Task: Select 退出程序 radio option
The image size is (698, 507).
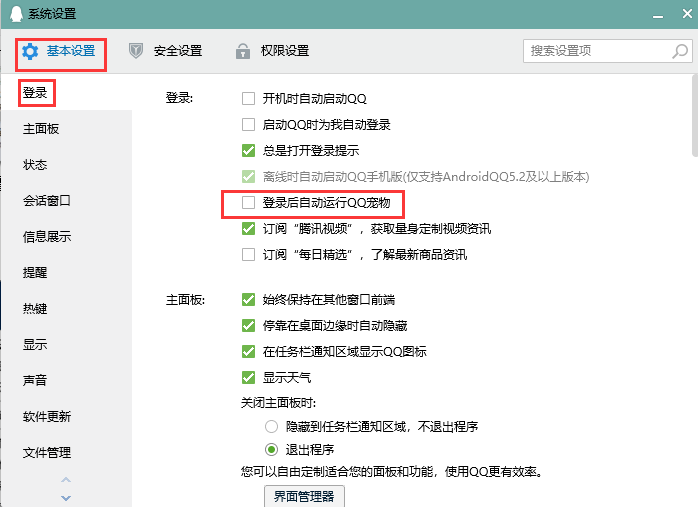Action: point(272,450)
